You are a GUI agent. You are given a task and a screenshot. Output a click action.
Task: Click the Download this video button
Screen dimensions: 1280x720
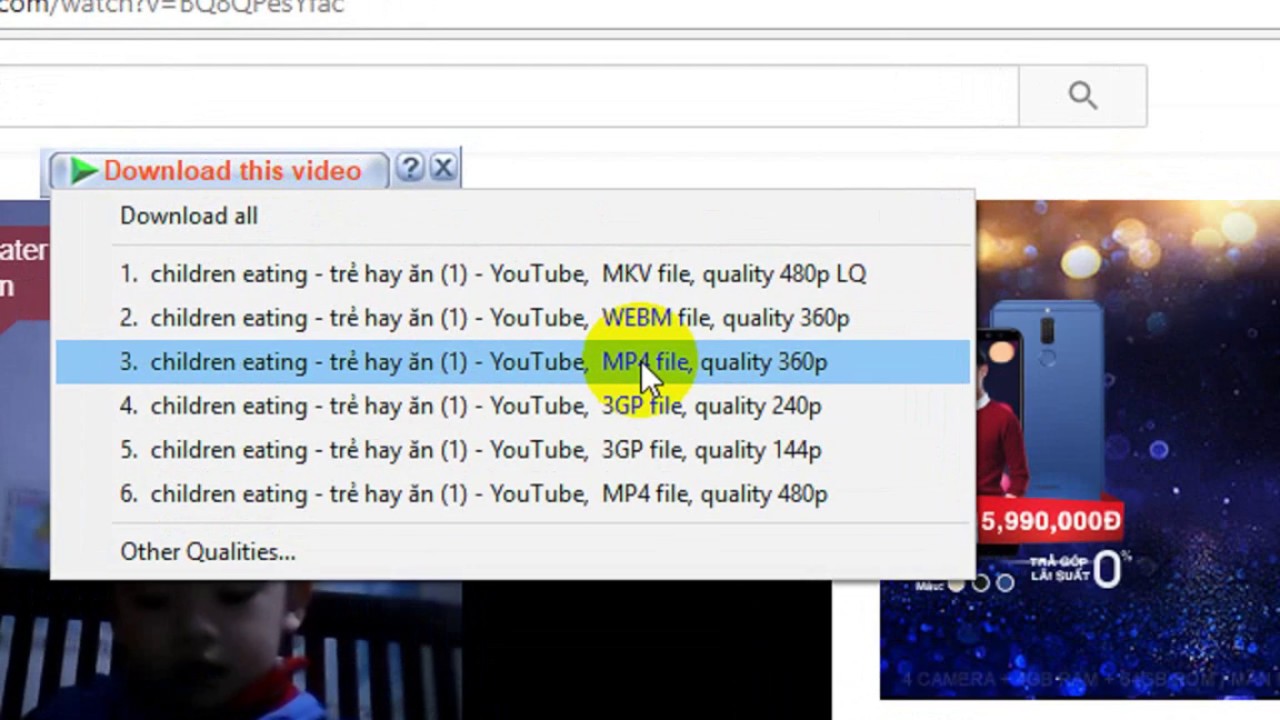point(218,171)
